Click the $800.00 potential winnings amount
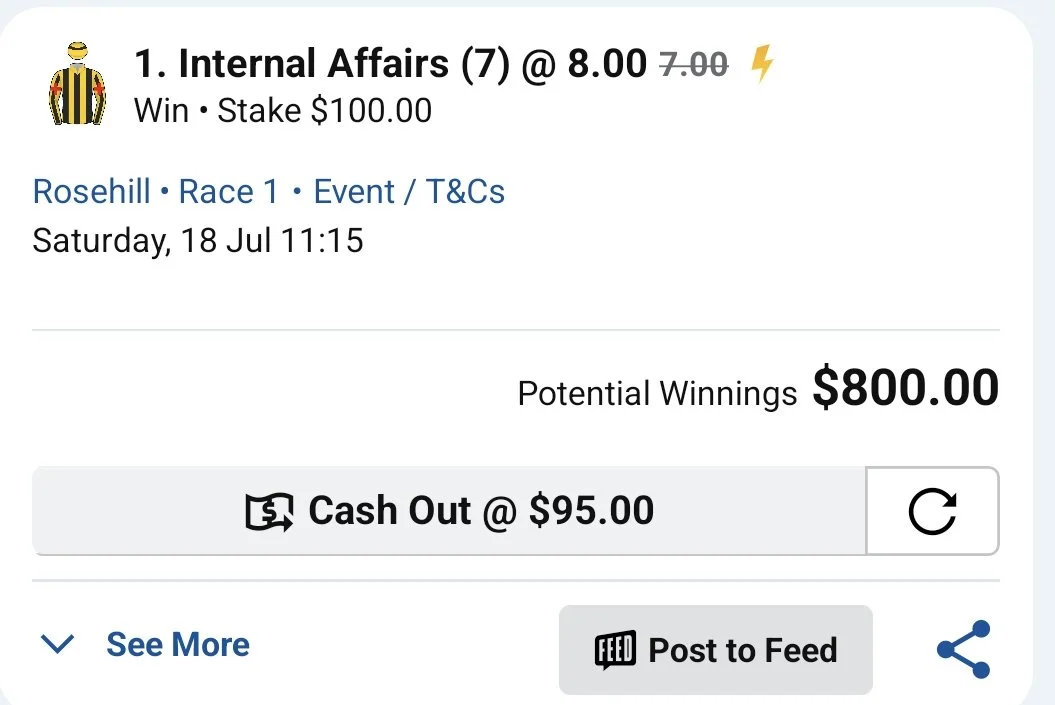Viewport: 1055px width, 705px height. point(906,387)
